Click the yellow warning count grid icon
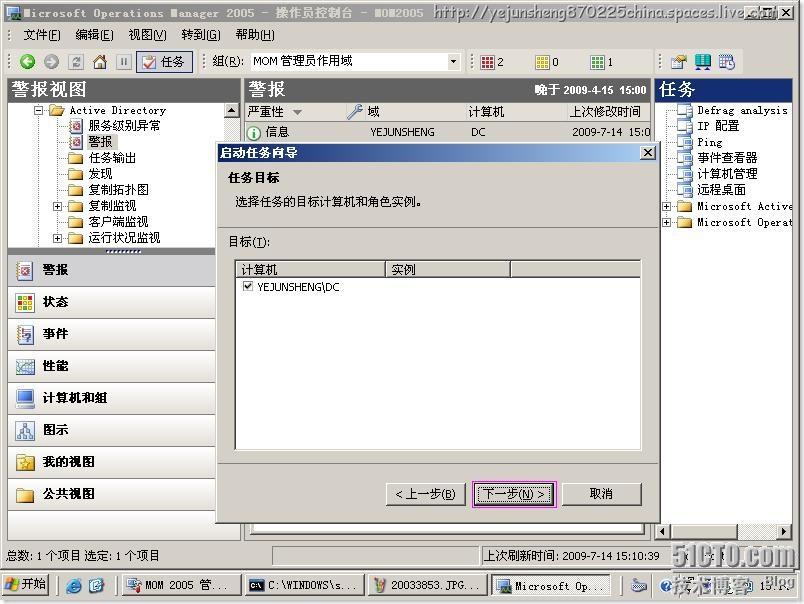 [x=542, y=62]
